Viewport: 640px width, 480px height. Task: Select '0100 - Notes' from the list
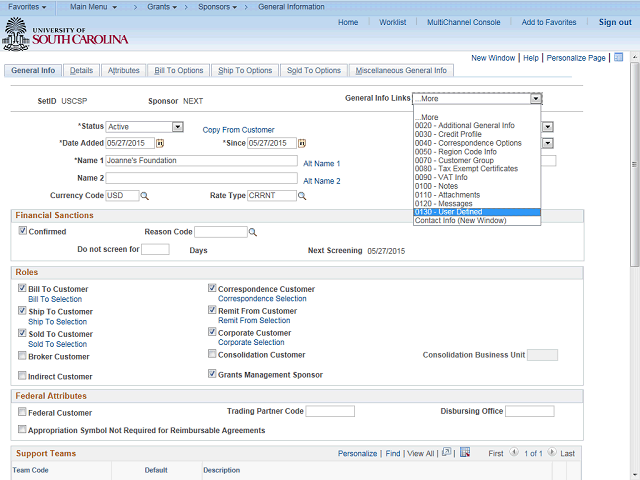tap(435, 186)
